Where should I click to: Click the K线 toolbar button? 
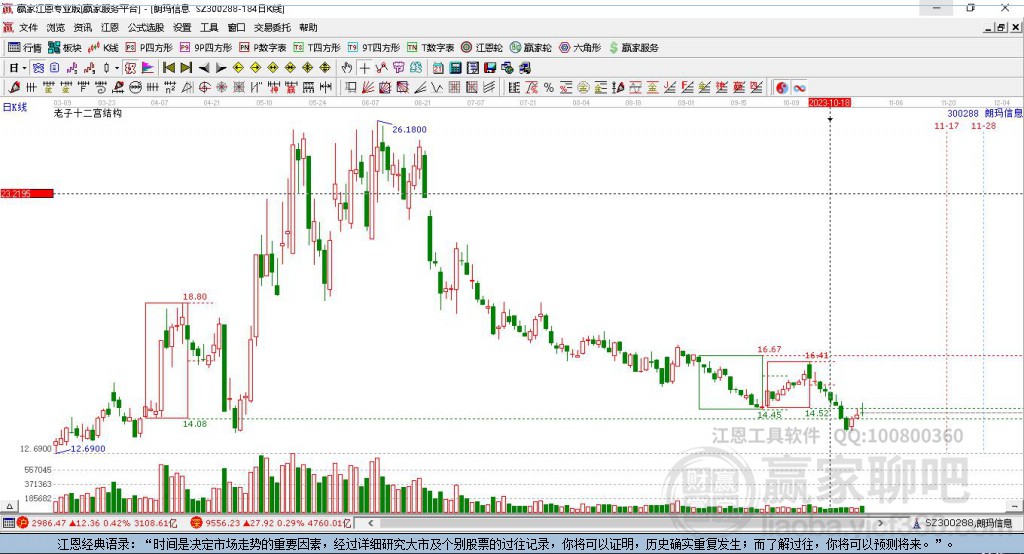tap(103, 48)
